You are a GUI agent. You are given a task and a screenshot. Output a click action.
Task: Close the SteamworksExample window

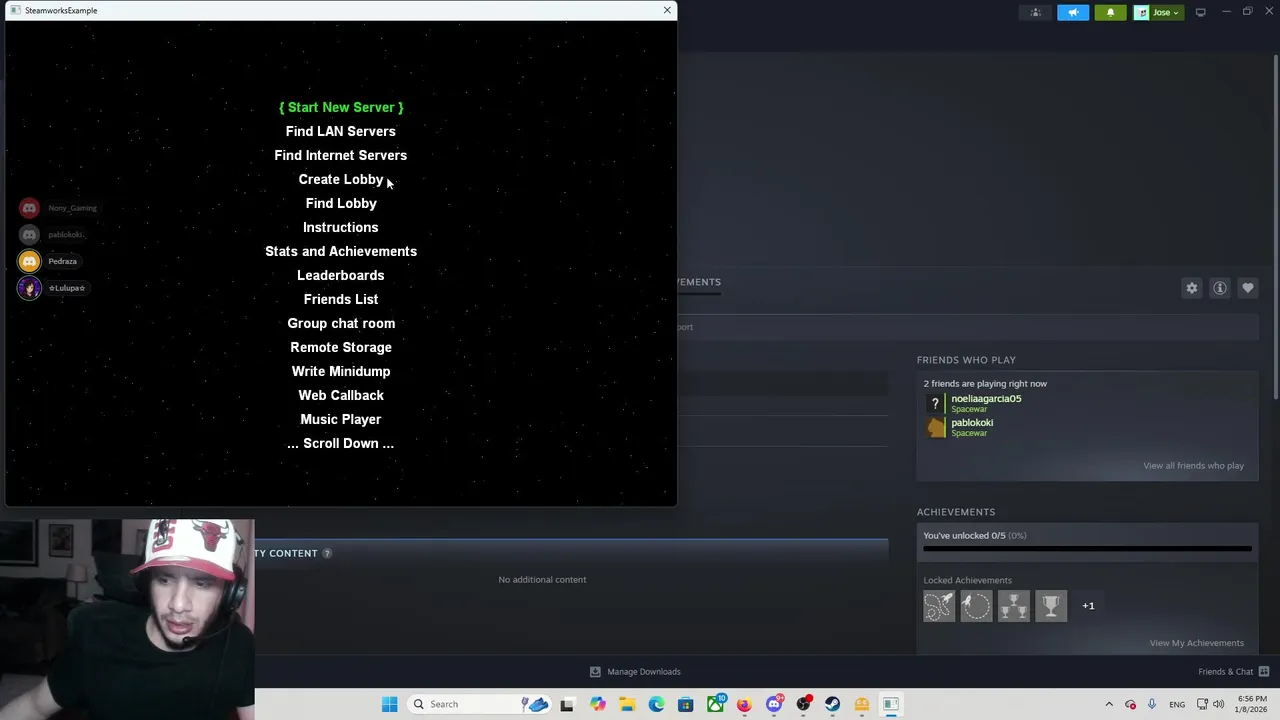667,10
